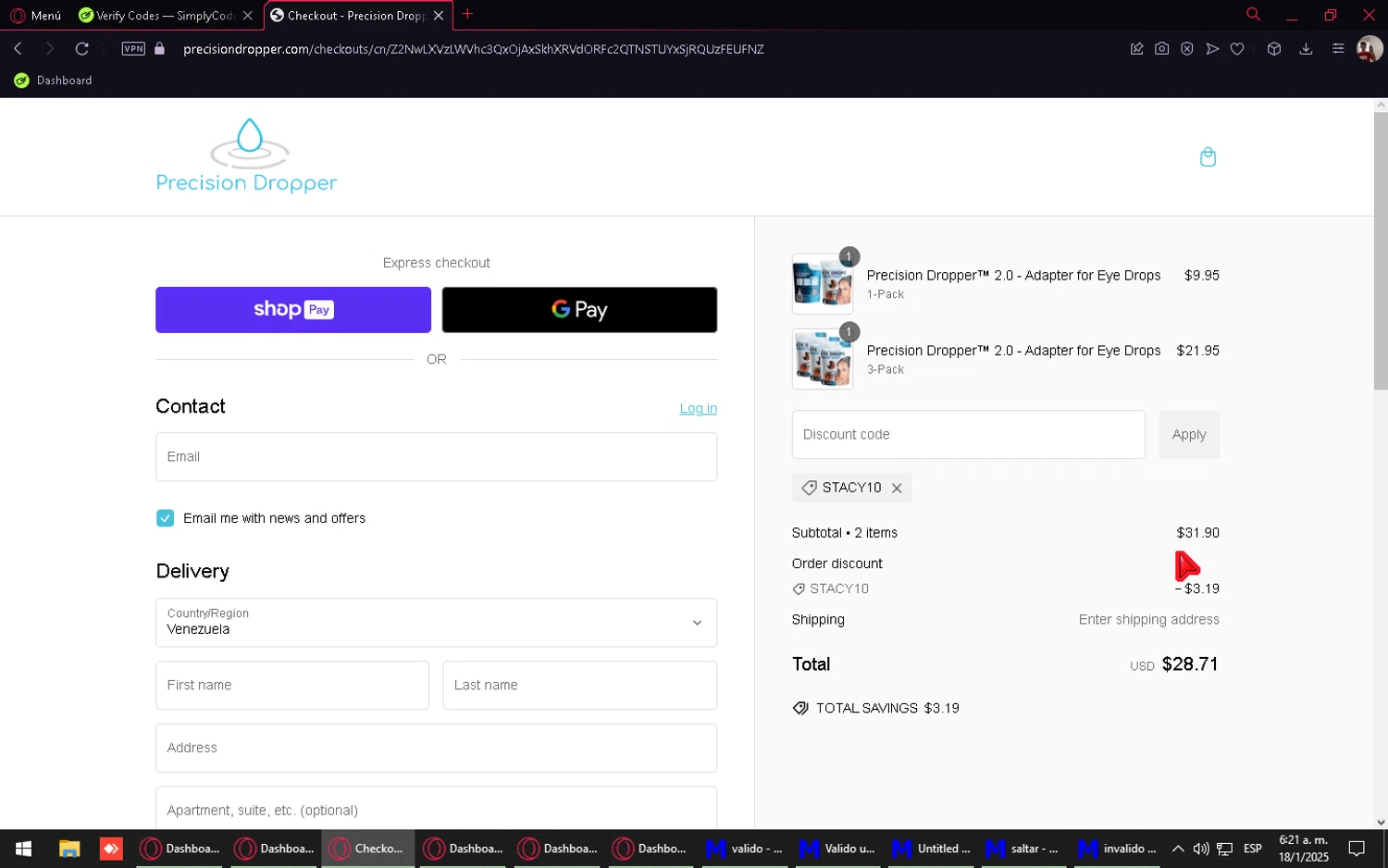Click the ESP language indicator

click(x=1252, y=849)
